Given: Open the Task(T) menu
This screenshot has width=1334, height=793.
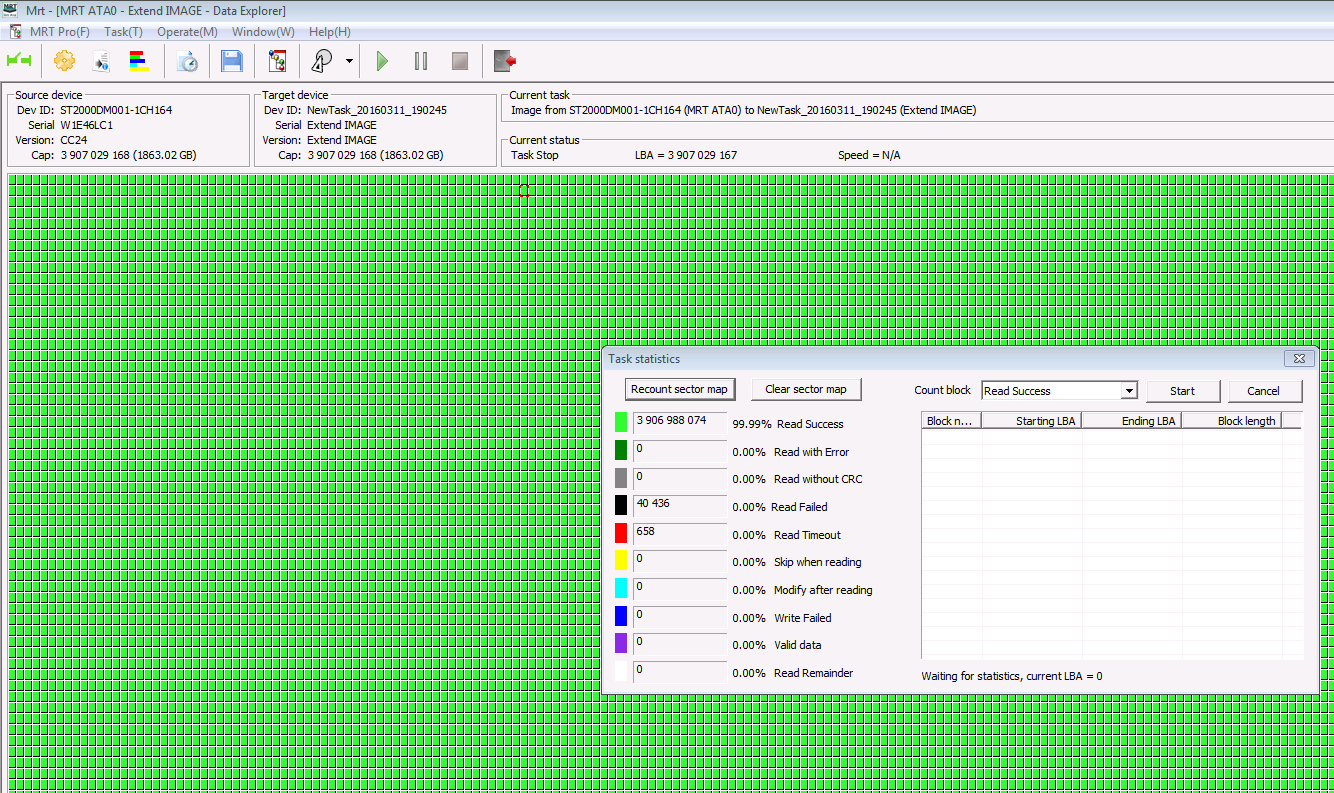Looking at the screenshot, I should click(123, 31).
